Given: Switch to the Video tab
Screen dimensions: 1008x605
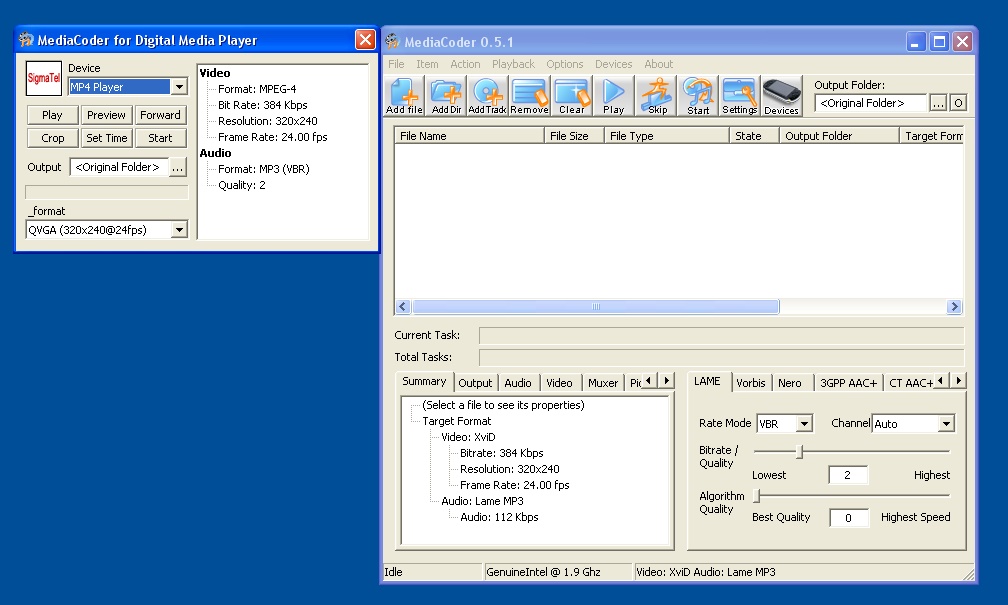Looking at the screenshot, I should coord(559,383).
